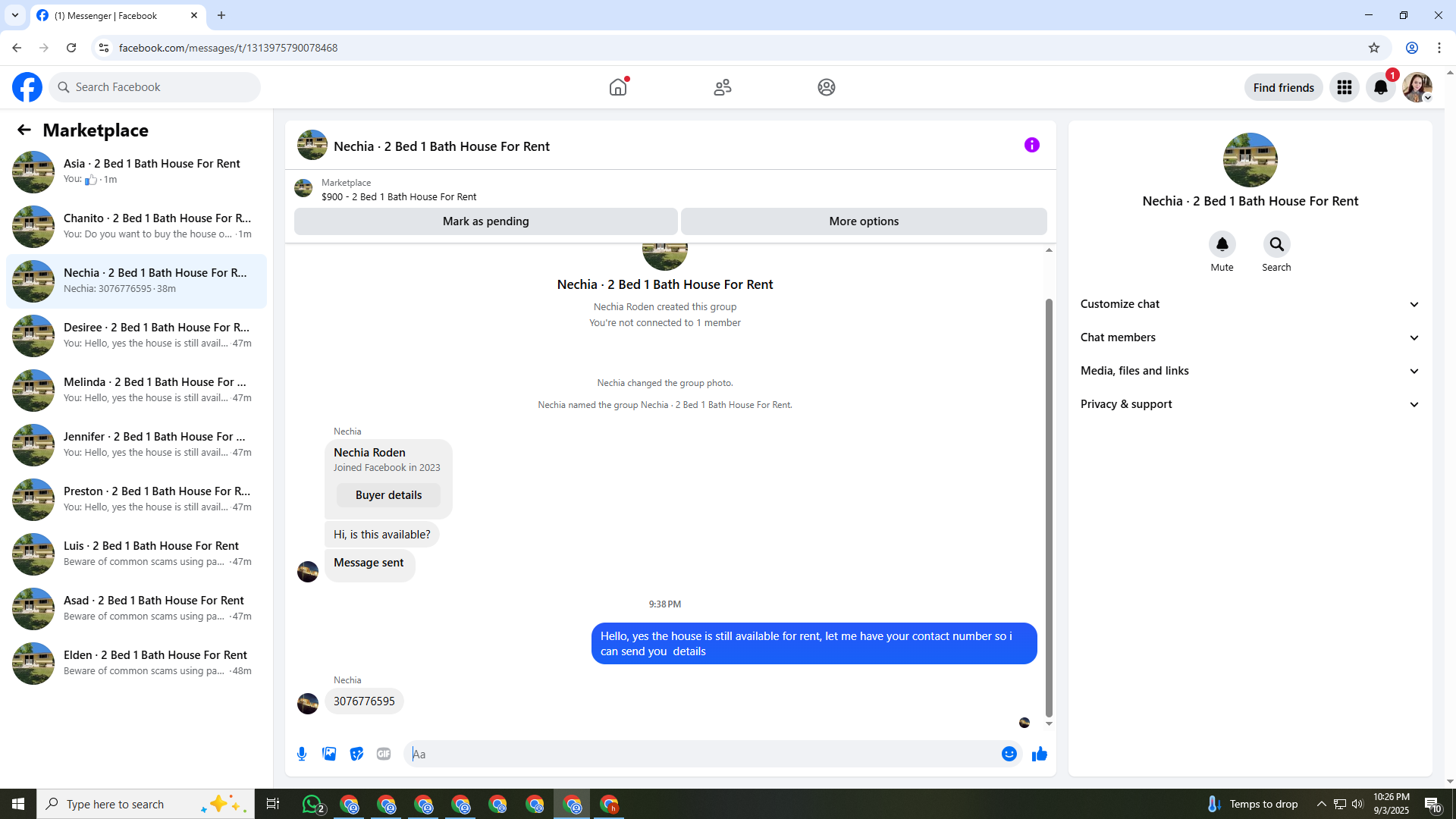Open the Desiree rental conversation
Viewport: 1456px width, 819px height.
(x=136, y=336)
